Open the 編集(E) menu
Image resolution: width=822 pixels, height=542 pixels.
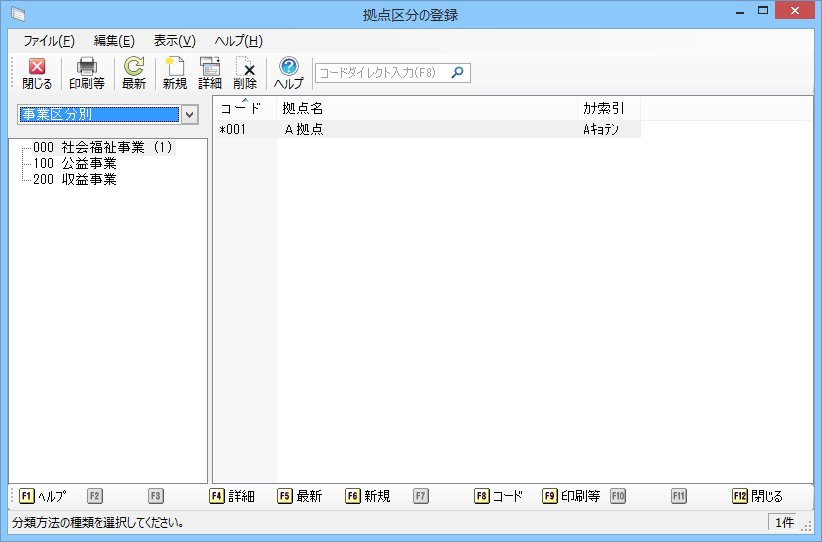coord(114,41)
